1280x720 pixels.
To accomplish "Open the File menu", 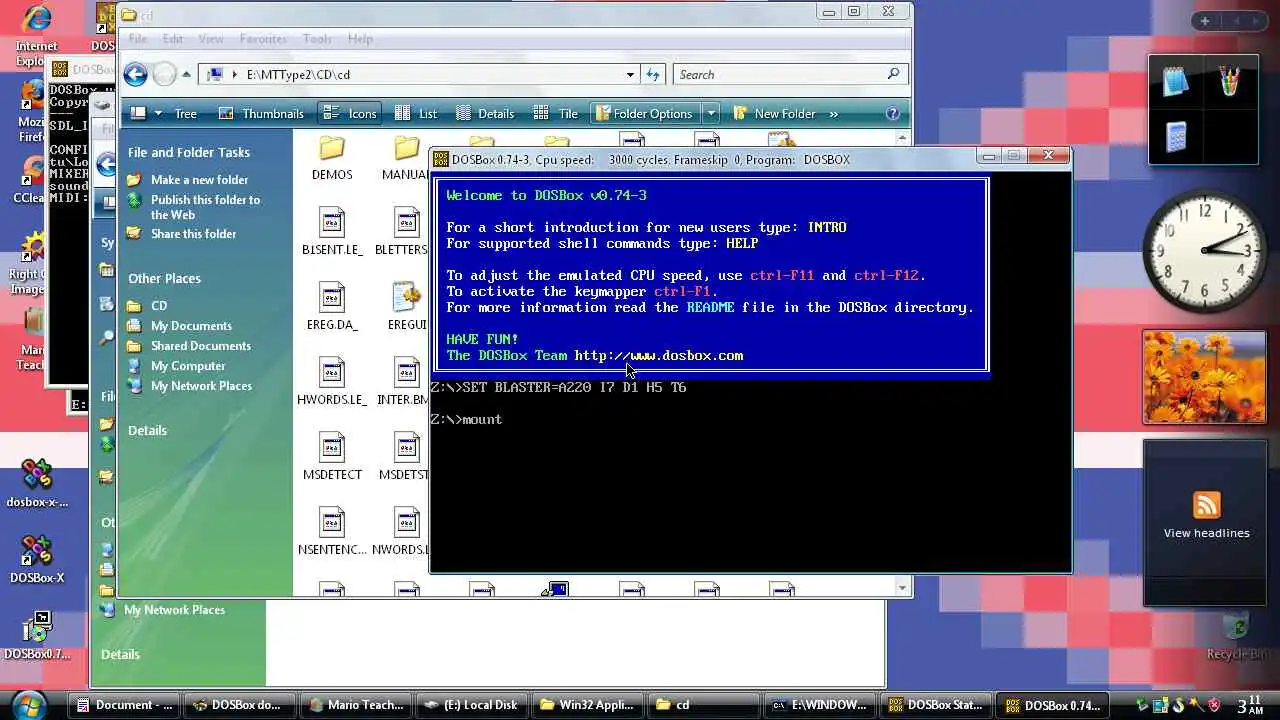I will [137, 38].
